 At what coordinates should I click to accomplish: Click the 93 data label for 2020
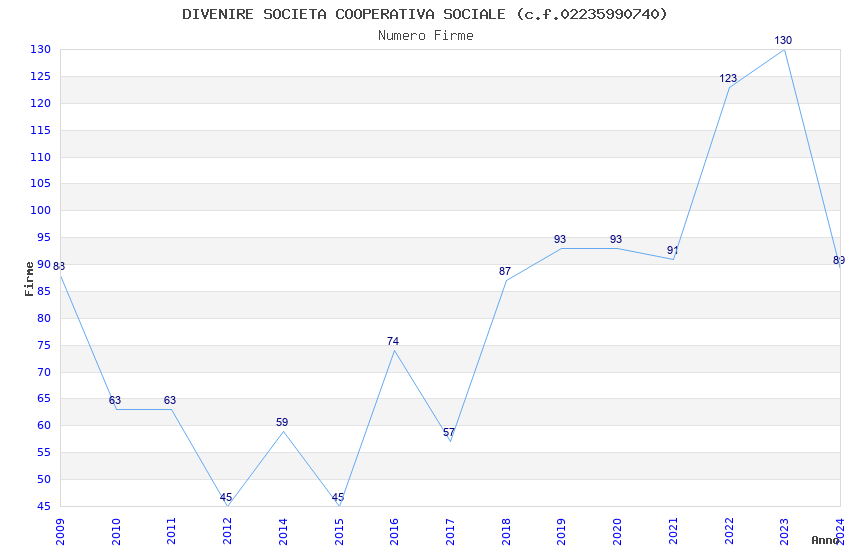point(616,240)
